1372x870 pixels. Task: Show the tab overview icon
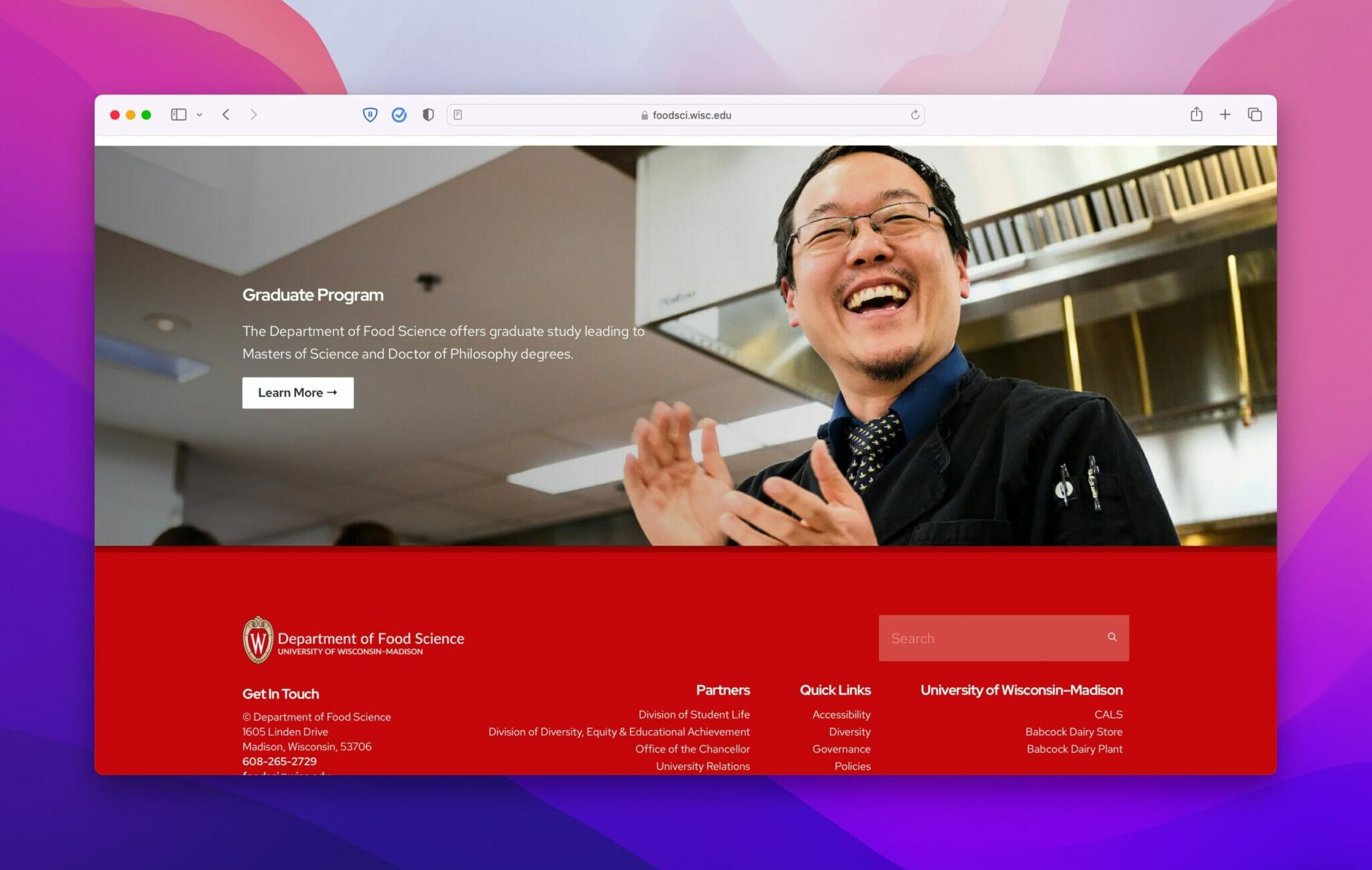coord(1255,115)
